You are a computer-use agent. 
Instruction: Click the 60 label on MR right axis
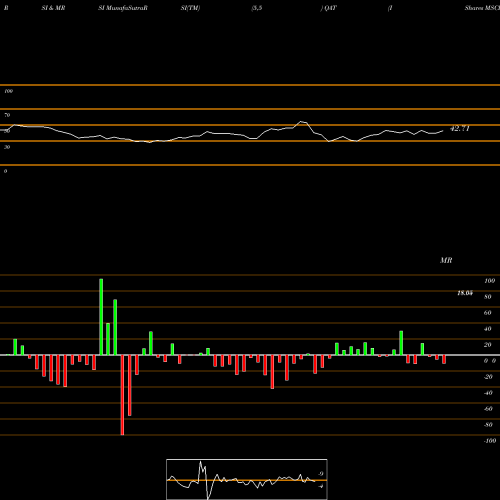click(x=488, y=313)
